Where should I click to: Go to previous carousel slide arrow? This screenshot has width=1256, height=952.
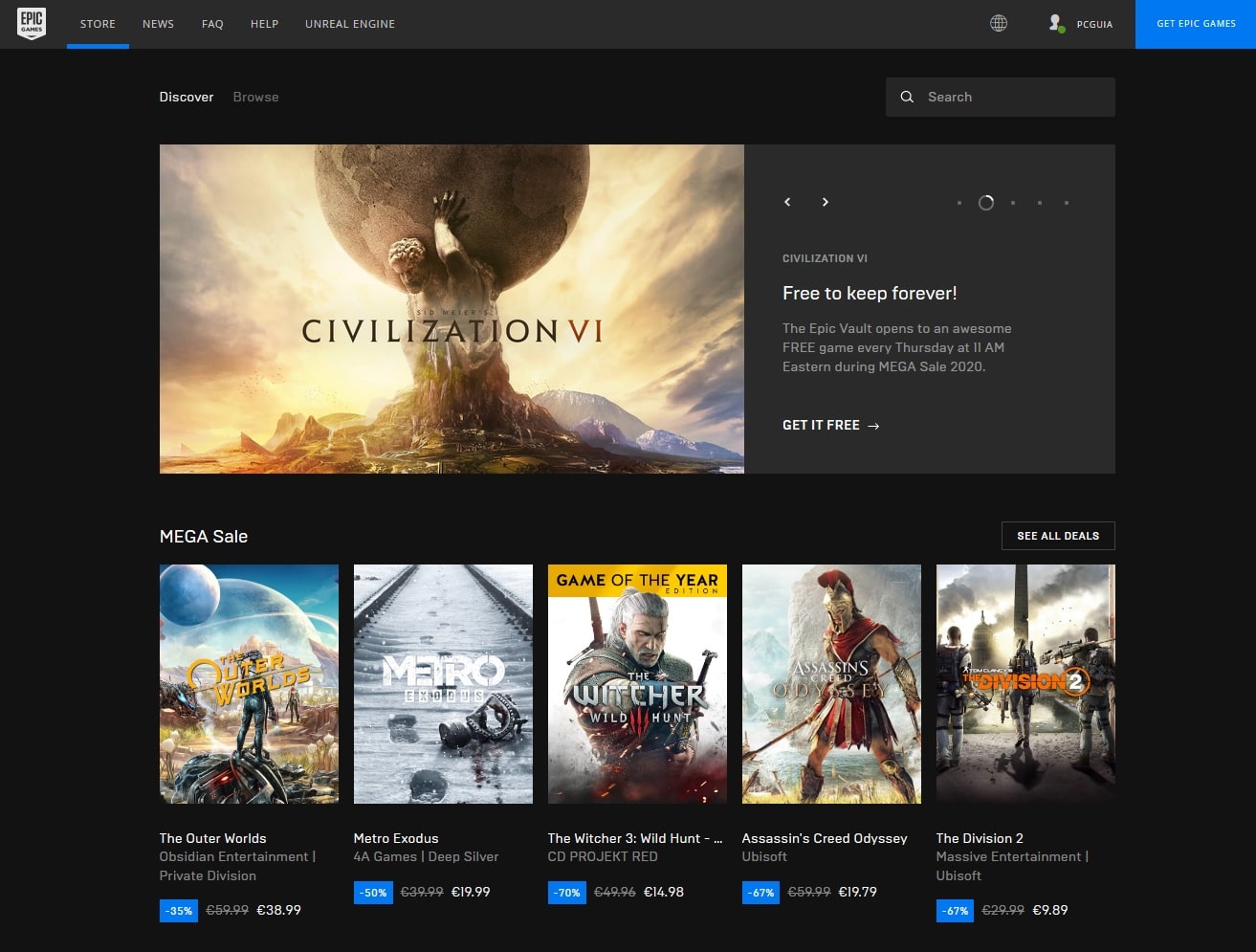787,202
